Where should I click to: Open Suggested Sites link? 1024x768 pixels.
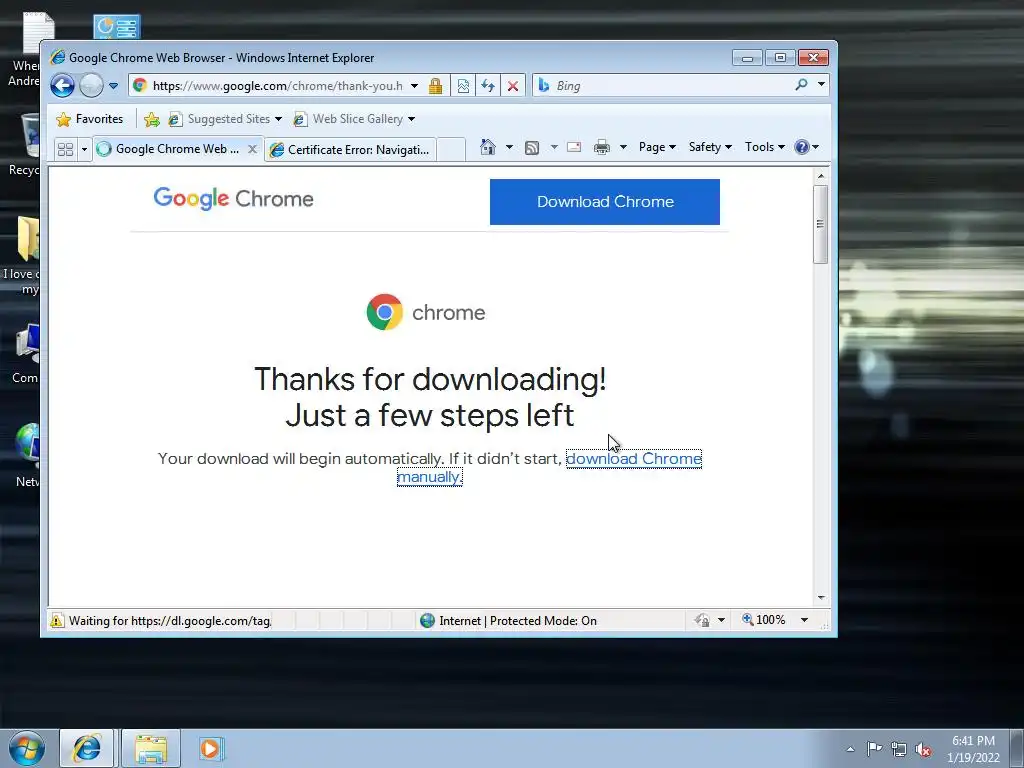225,119
